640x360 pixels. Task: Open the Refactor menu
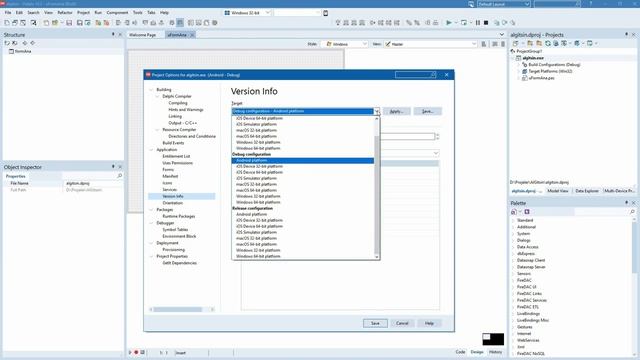[64, 13]
